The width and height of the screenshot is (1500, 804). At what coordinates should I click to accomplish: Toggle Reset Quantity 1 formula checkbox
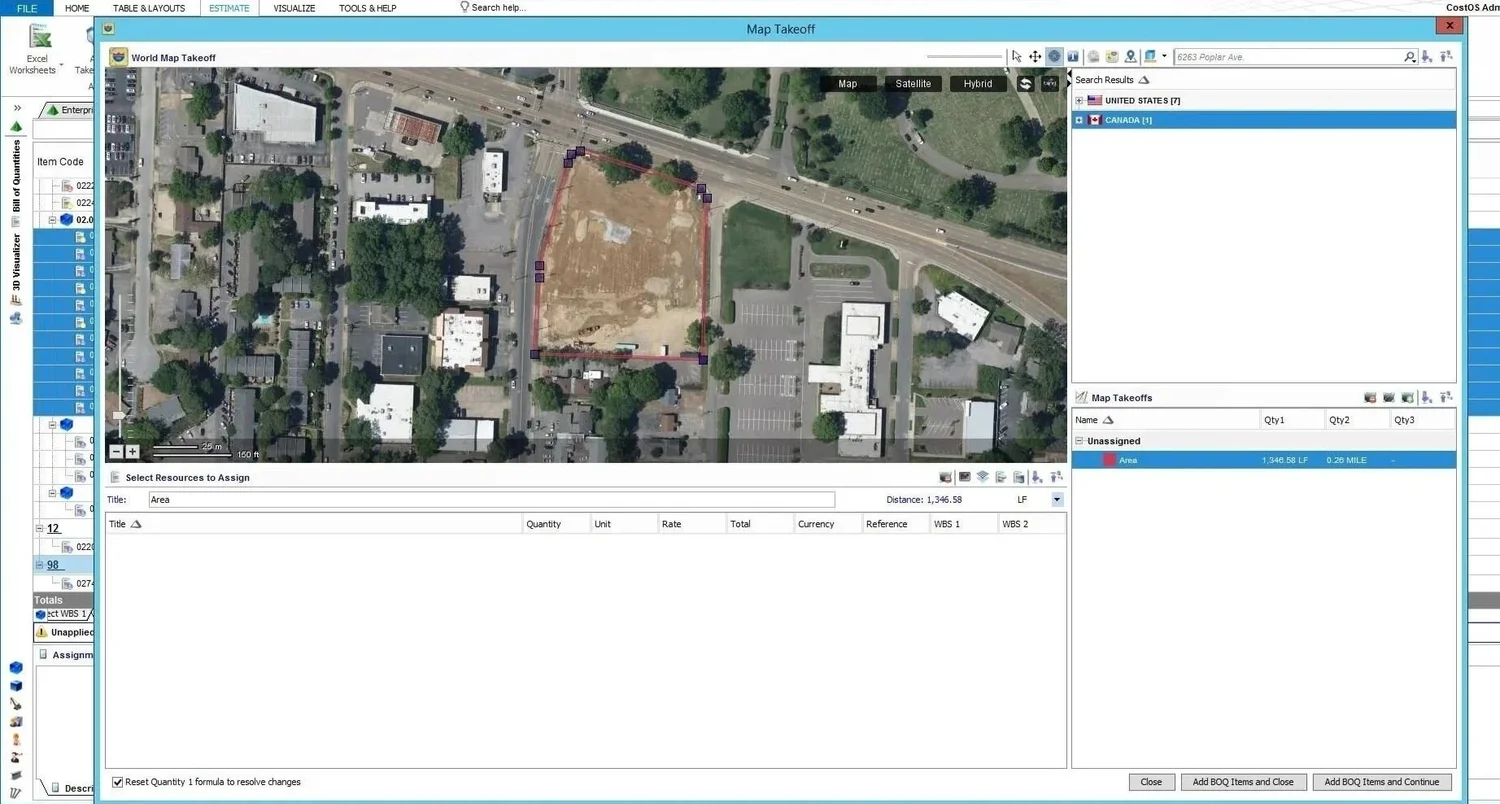(x=118, y=782)
